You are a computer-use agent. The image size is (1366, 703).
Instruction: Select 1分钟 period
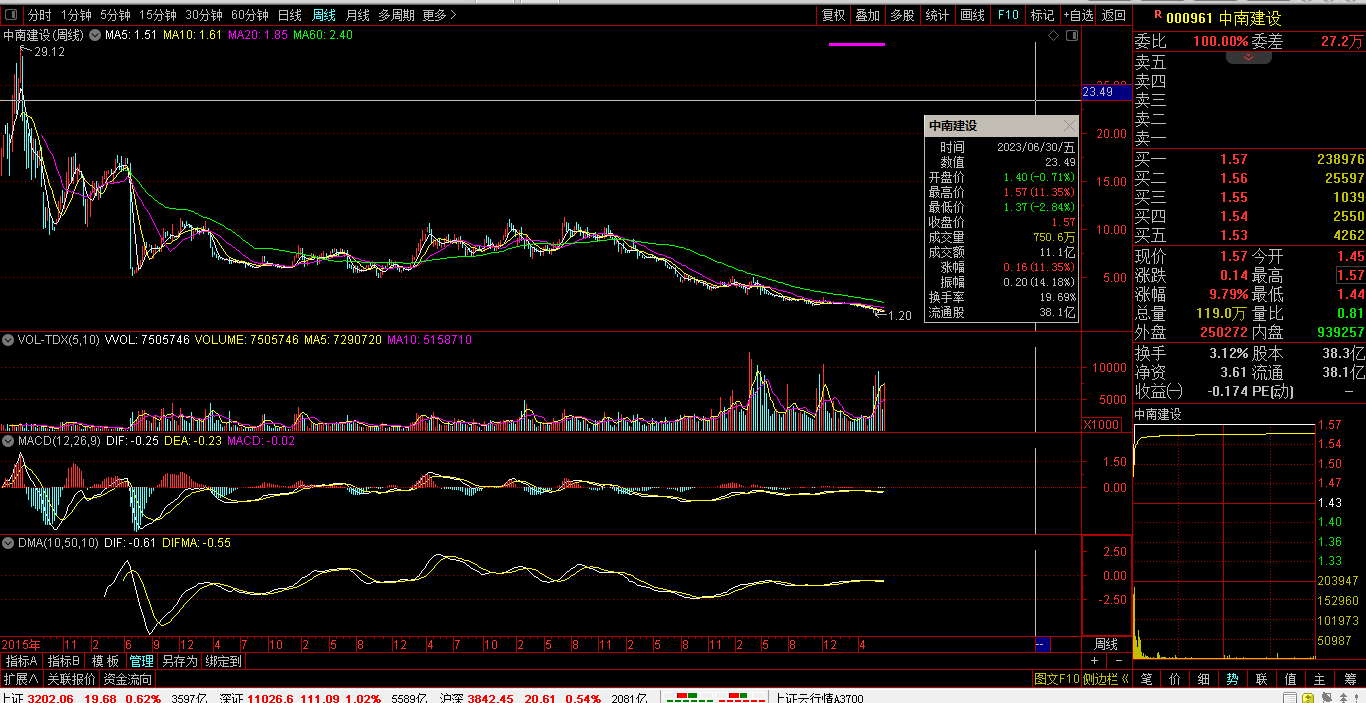[x=76, y=15]
